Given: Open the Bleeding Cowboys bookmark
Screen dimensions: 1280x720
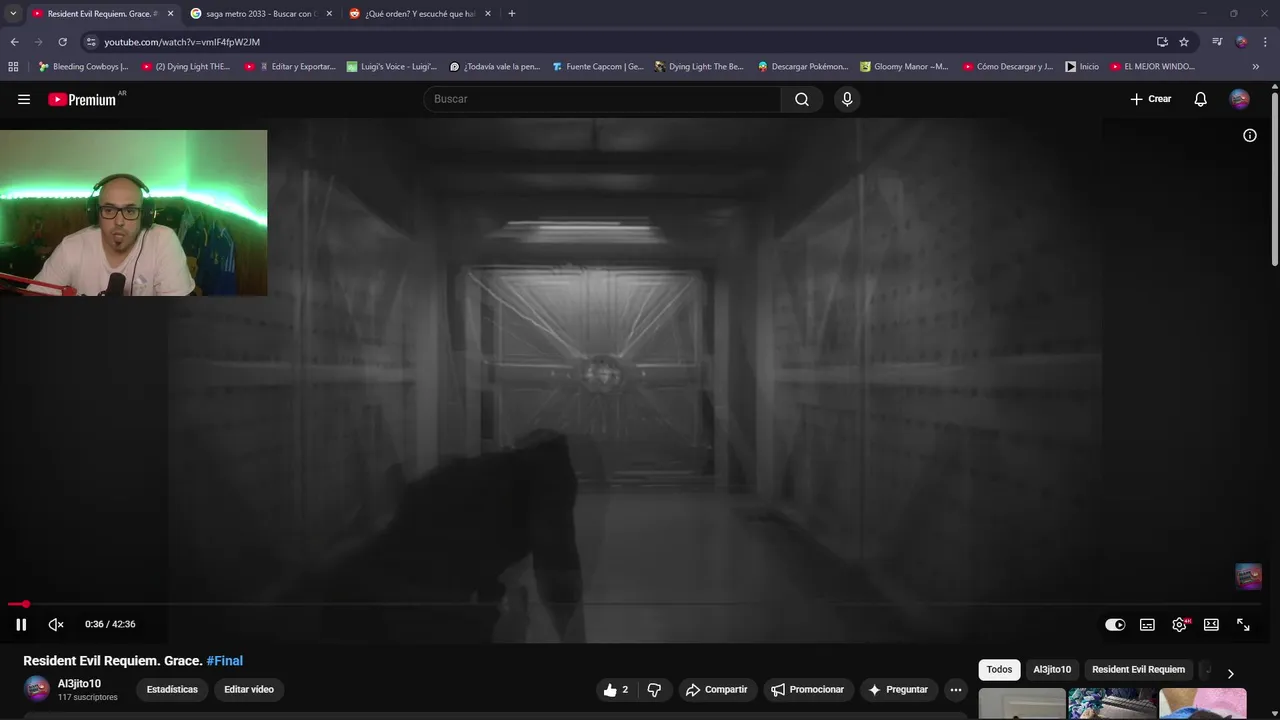Looking at the screenshot, I should point(83,67).
